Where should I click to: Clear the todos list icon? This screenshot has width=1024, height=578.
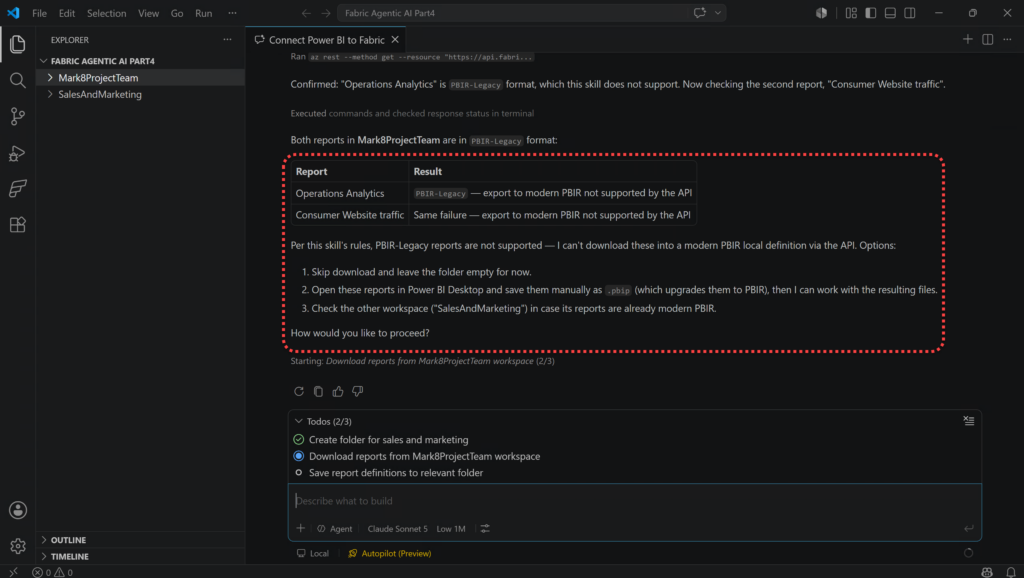click(x=968, y=421)
